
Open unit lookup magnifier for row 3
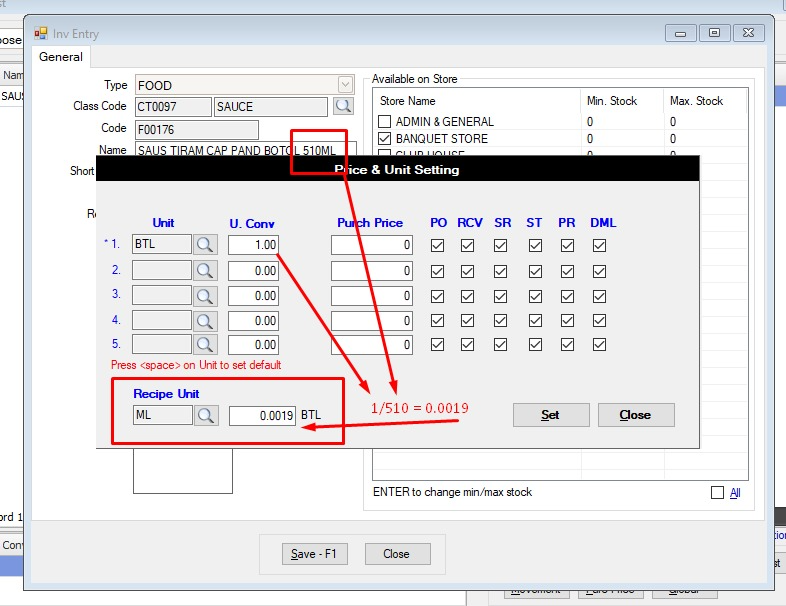pos(205,296)
